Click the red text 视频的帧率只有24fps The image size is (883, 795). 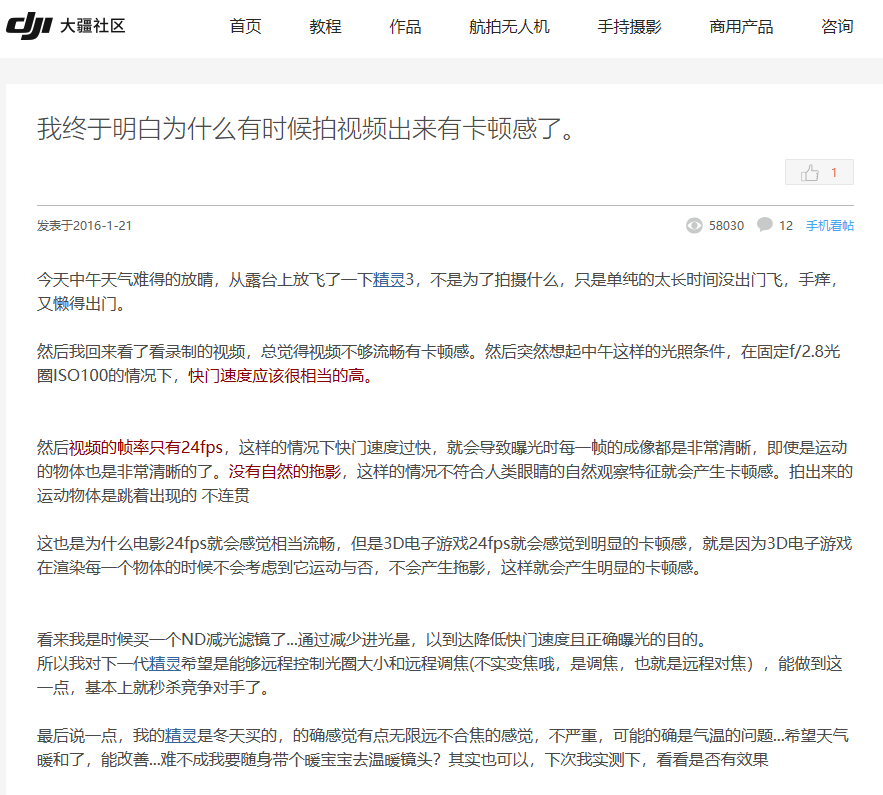tap(146, 448)
